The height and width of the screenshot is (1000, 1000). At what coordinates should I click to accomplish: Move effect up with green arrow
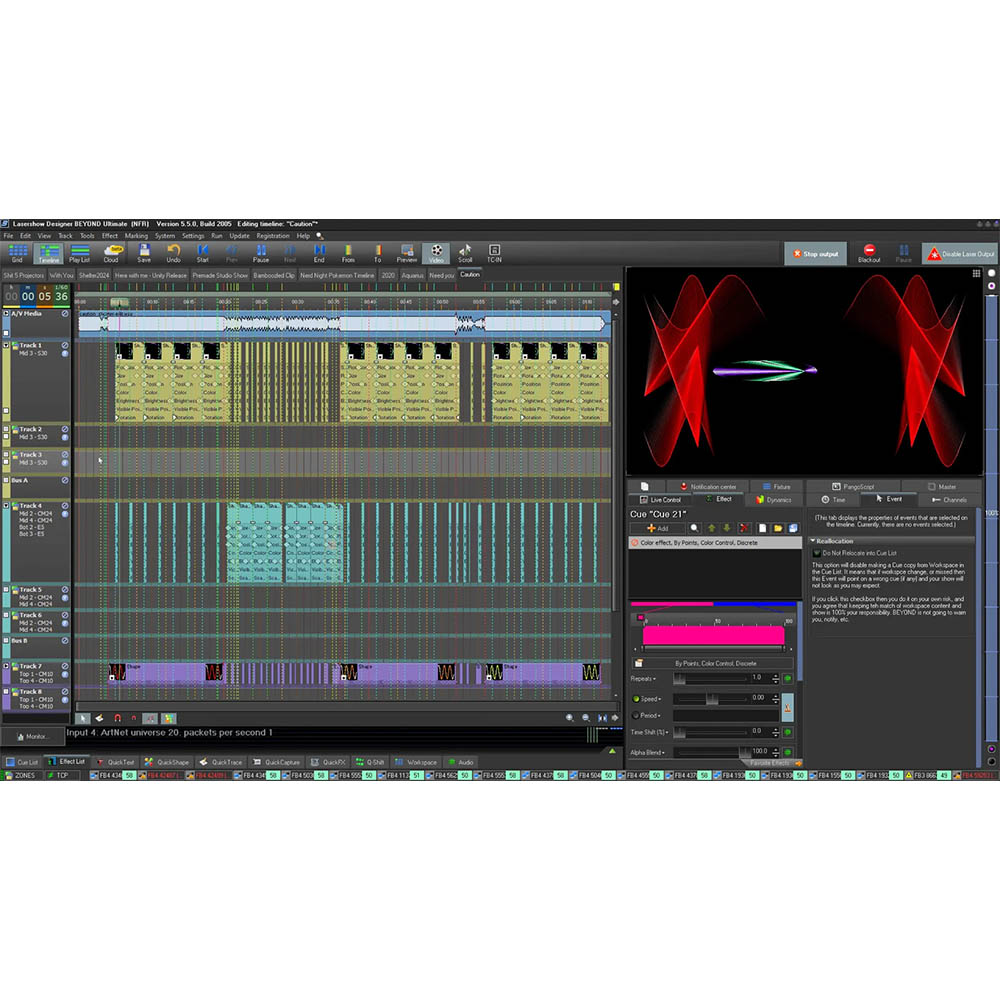pos(712,528)
